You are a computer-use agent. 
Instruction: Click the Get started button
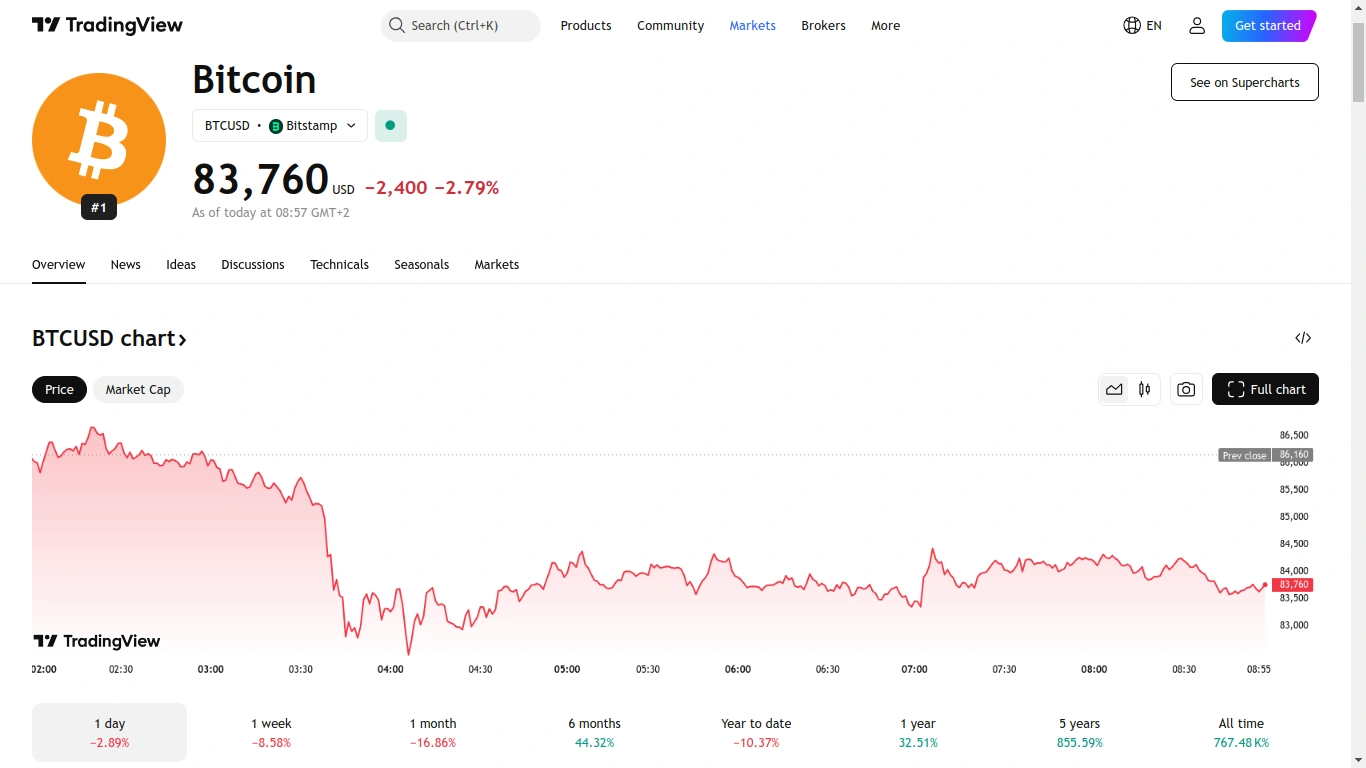point(1267,26)
